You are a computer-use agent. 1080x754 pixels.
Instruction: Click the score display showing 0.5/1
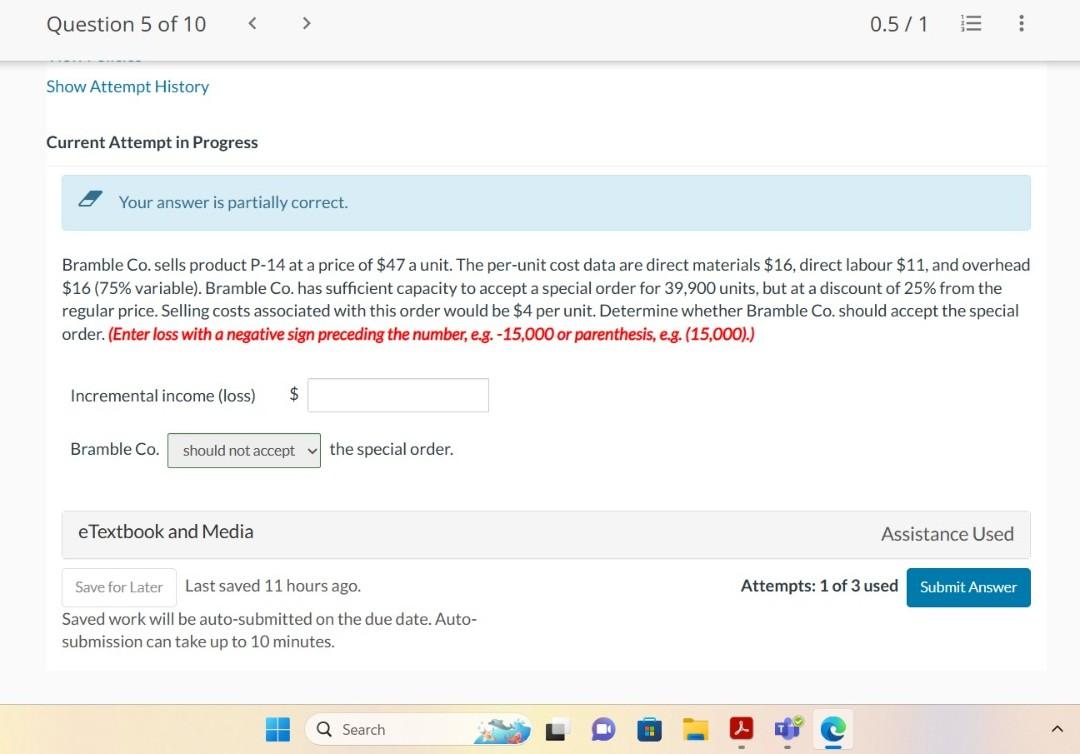(898, 24)
